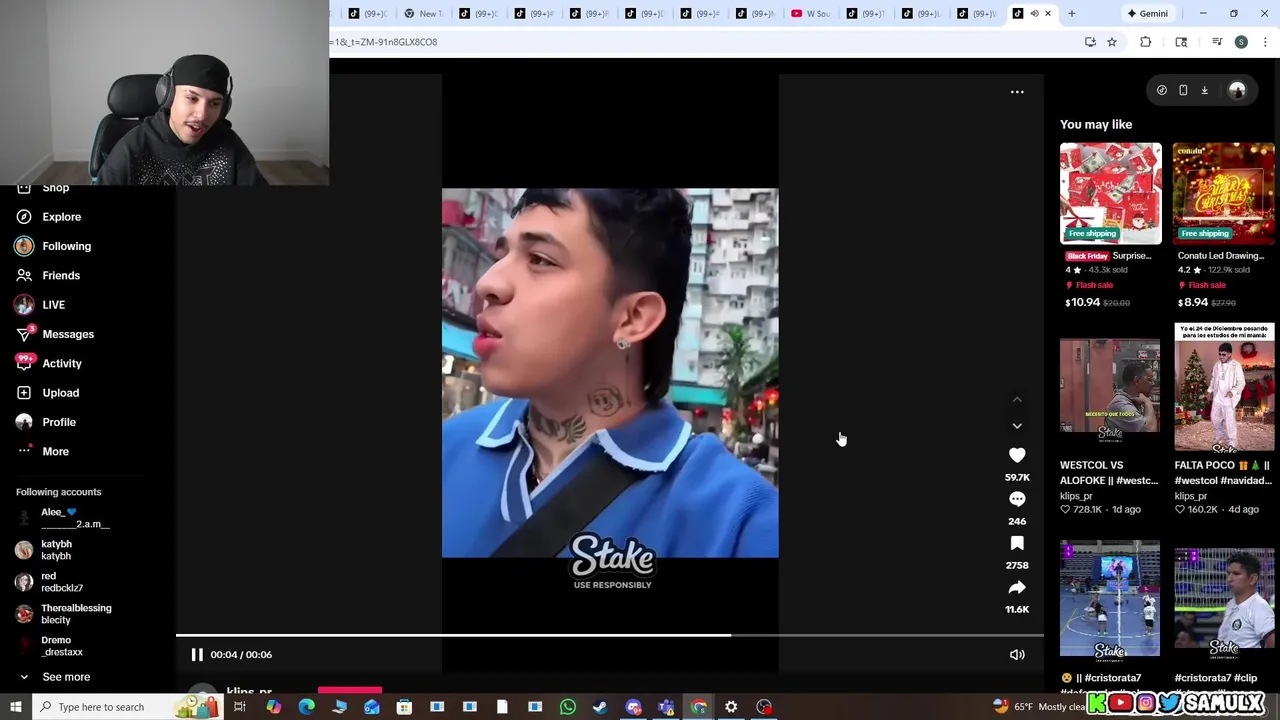Viewport: 1280px width, 720px height.
Task: Open Steam from the taskbar
Action: [x=600, y=707]
